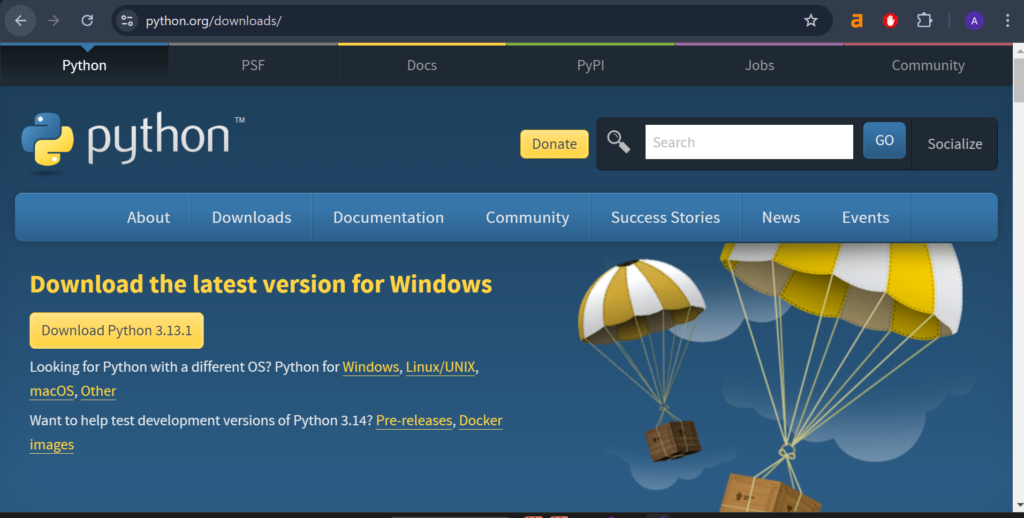The height and width of the screenshot is (518, 1024).
Task: Open the Success Stories menu
Action: coord(665,218)
